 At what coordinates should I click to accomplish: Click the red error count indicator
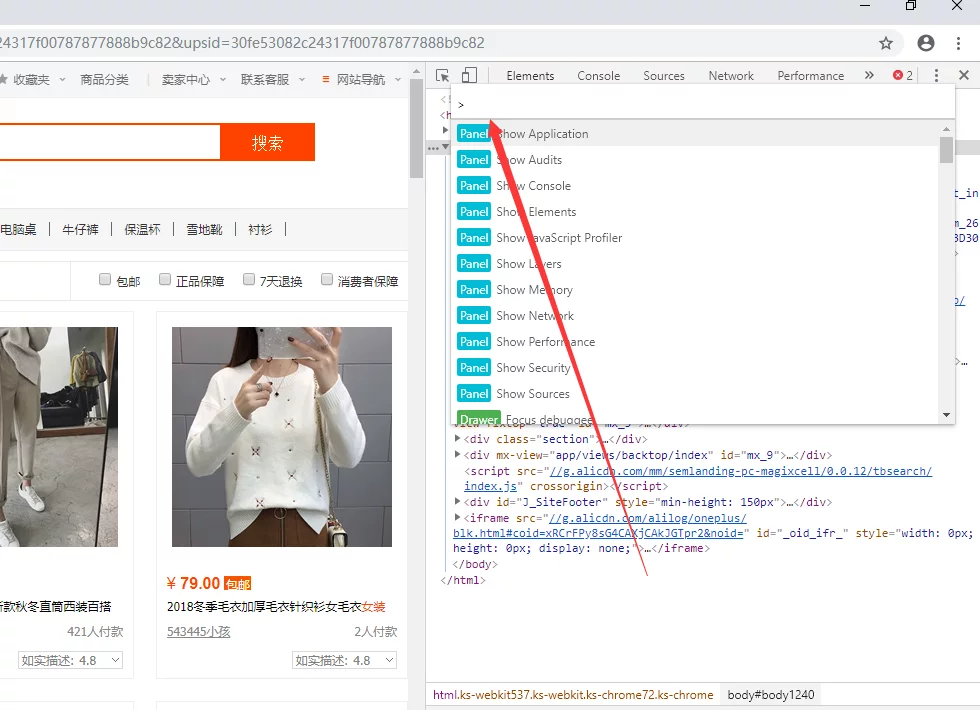pyautogui.click(x=902, y=75)
